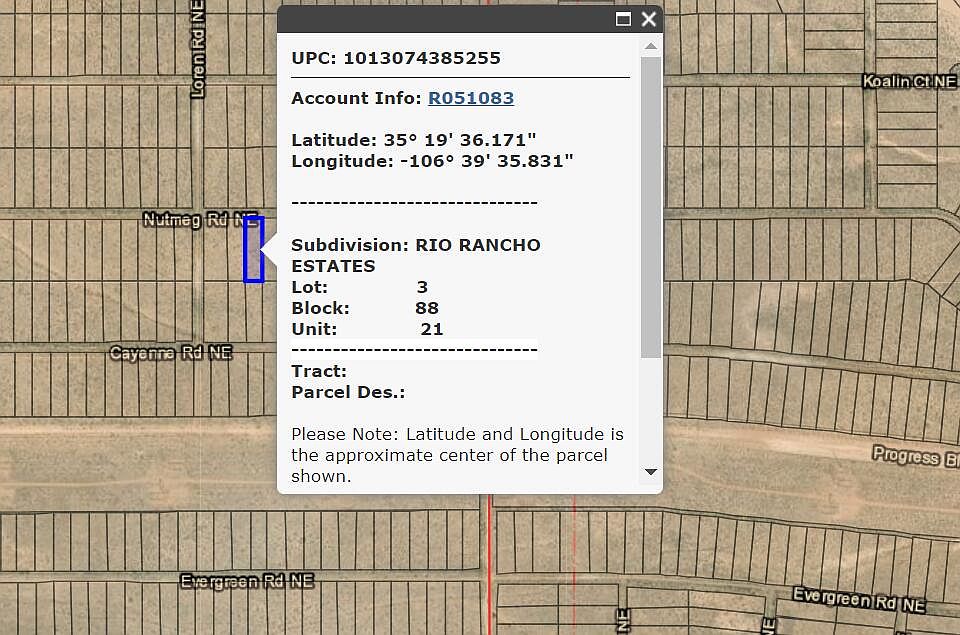Viewport: 960px width, 635px height.
Task: Click the popup's vertical scrollbar thumb
Action: [x=651, y=205]
